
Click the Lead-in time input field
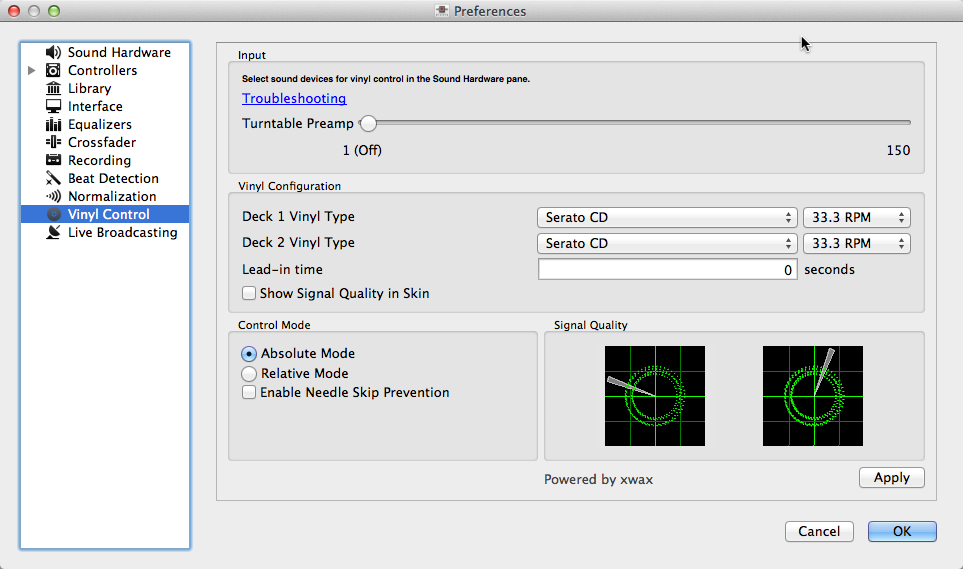pyautogui.click(x=667, y=270)
